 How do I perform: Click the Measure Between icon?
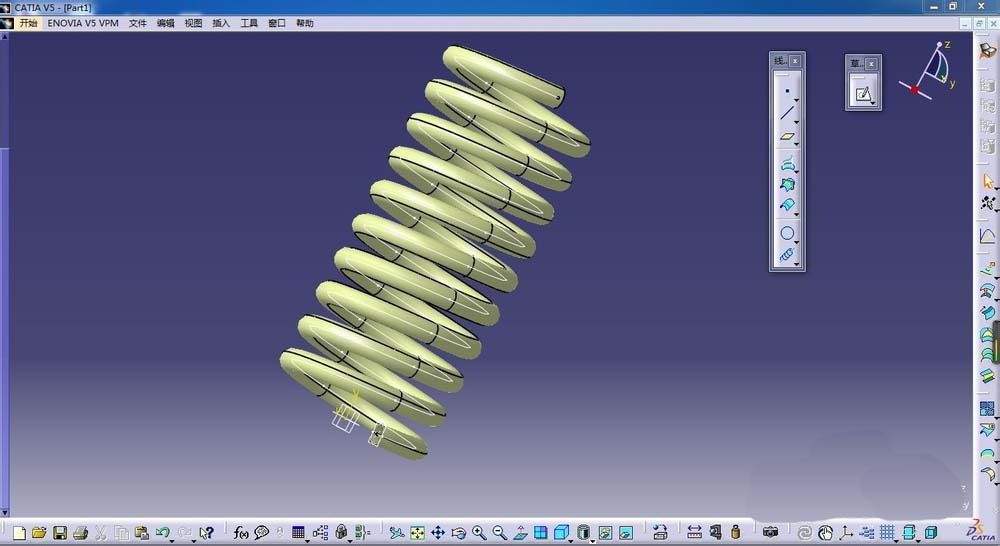695,532
